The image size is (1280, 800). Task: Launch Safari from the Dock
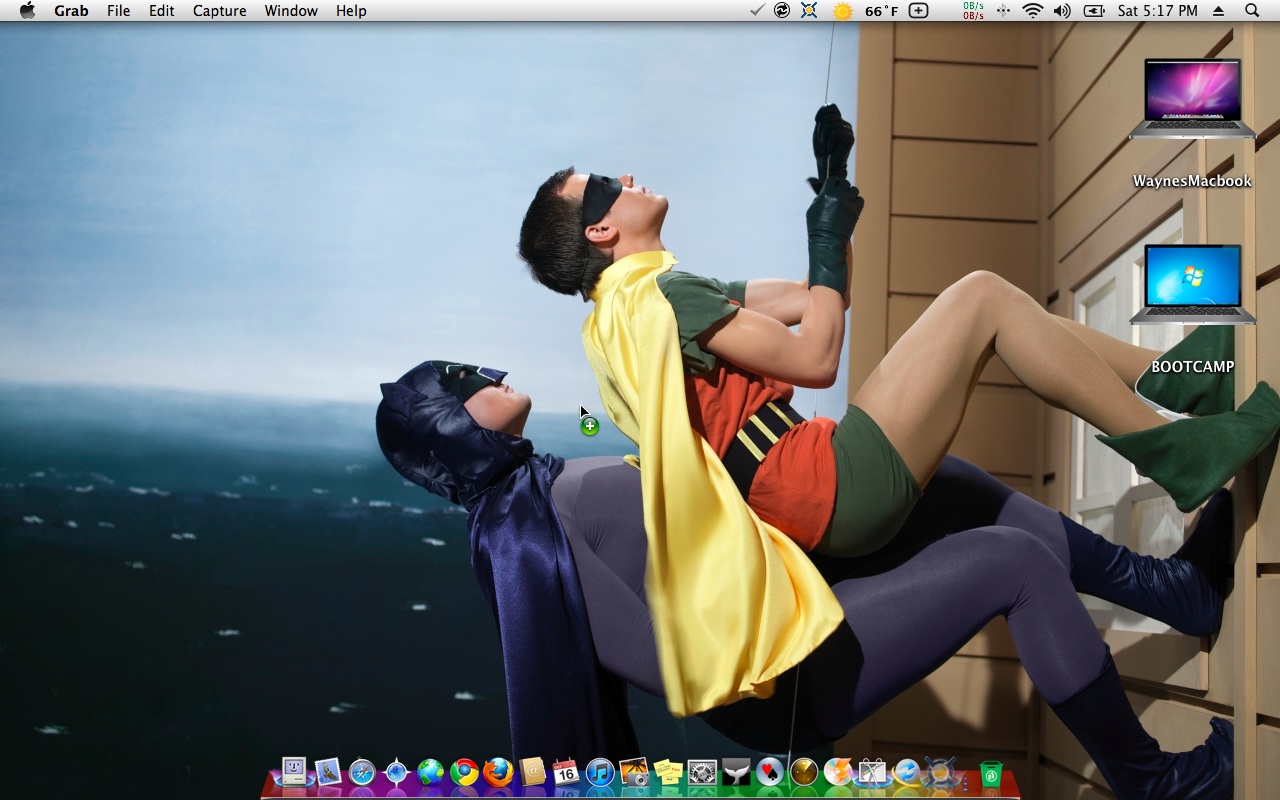[362, 772]
